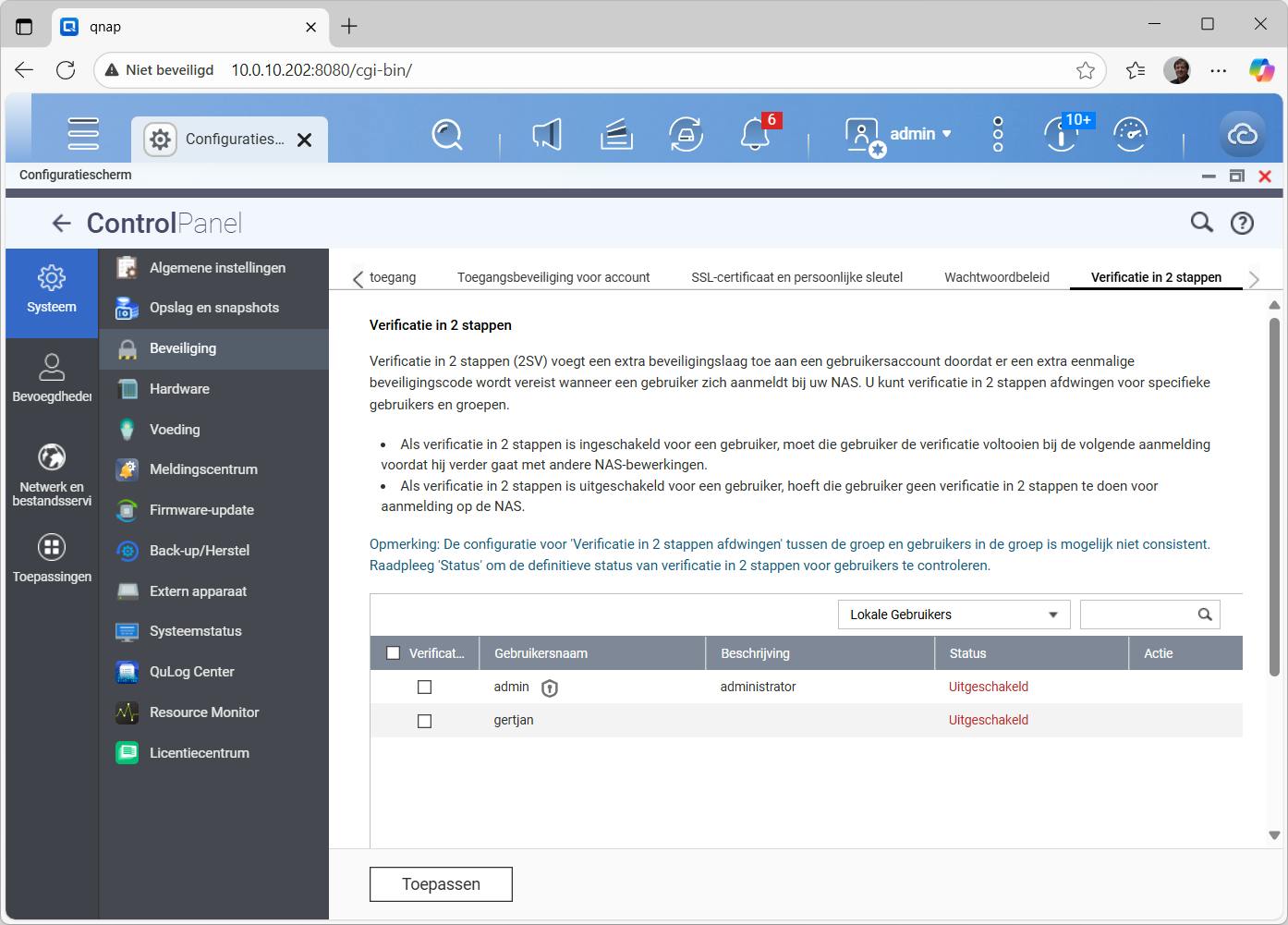Open Firmware-update
Viewport: 1288px width, 925px height.
pyautogui.click(x=213, y=510)
